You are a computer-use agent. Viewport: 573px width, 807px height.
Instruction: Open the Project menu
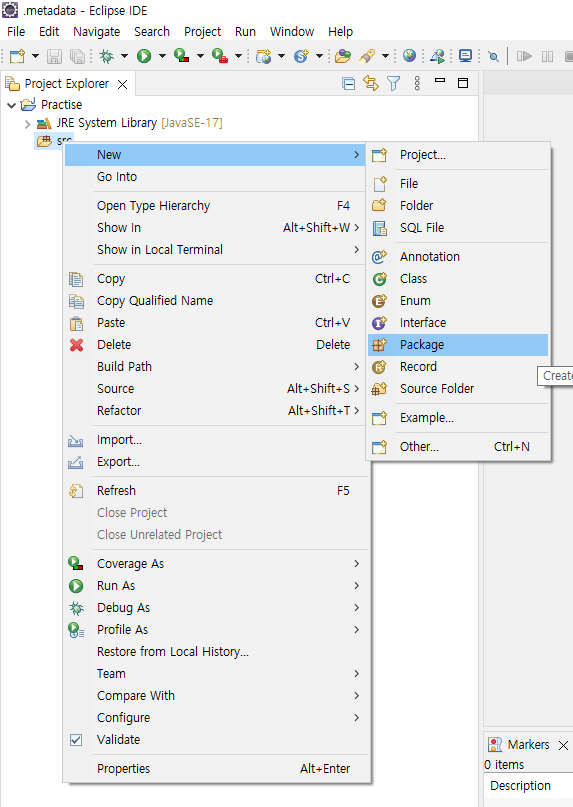point(202,31)
